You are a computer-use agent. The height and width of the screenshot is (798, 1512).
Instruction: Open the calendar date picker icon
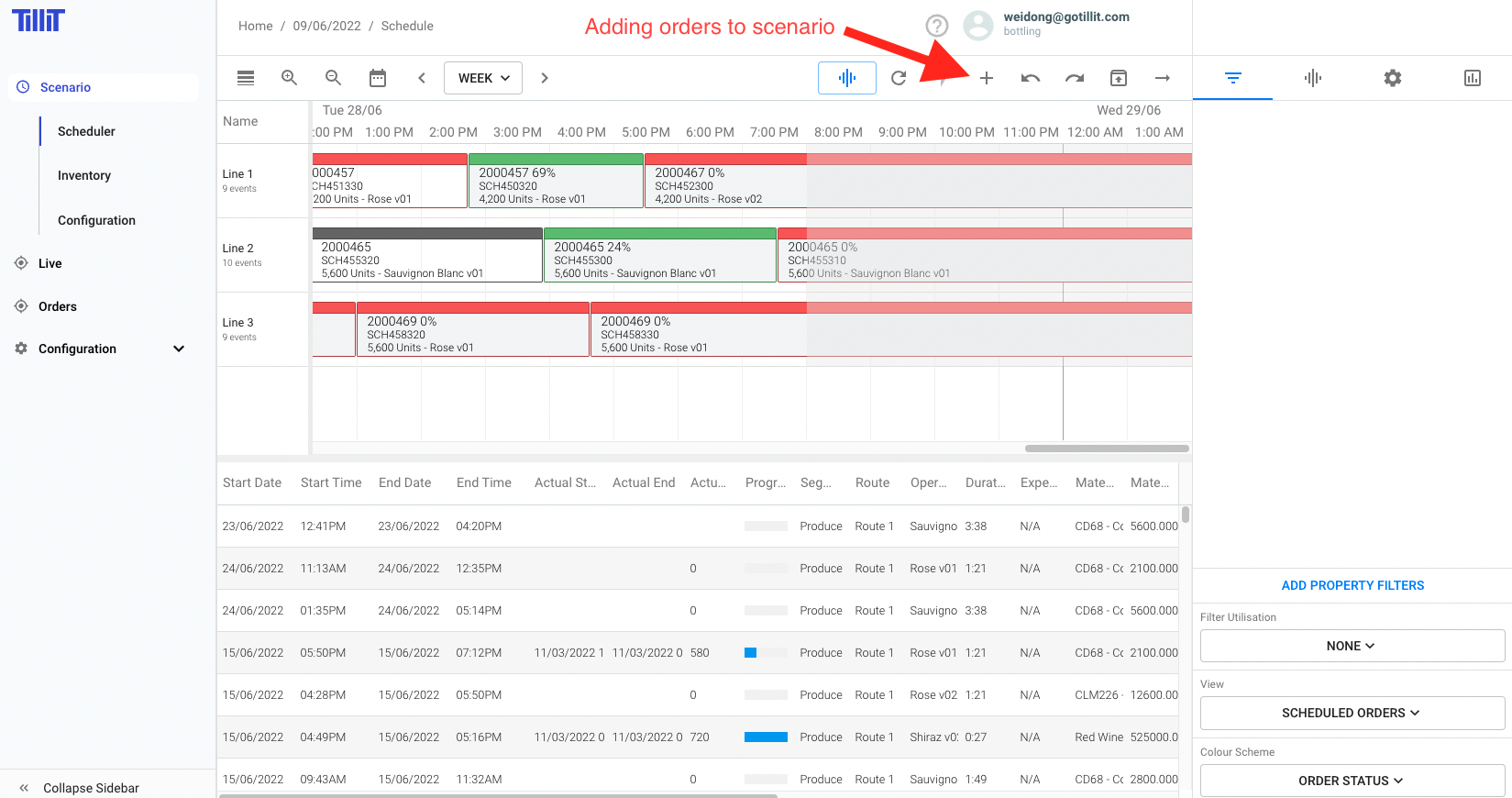click(378, 78)
